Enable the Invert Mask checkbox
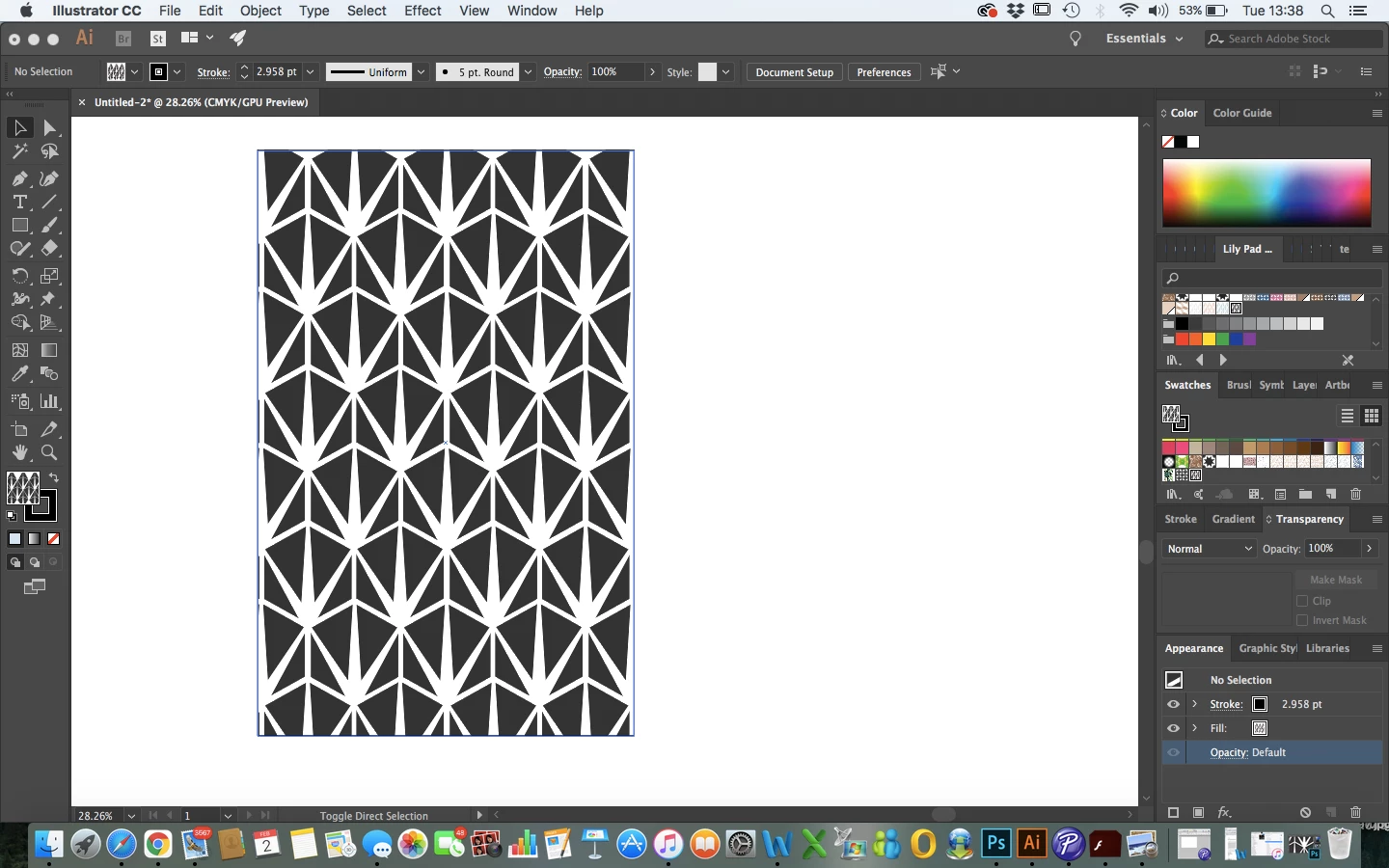The height and width of the screenshot is (868, 1389). [1302, 620]
